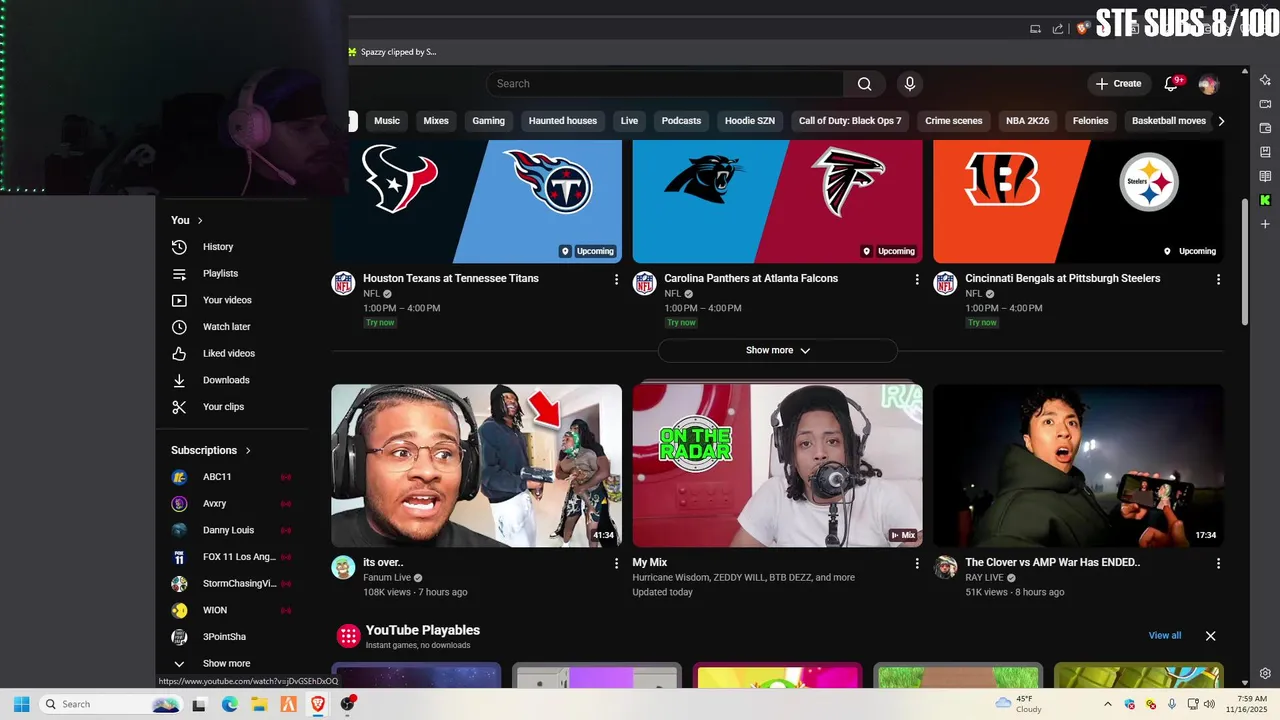Open Brave Talk camera icon in sidebar

click(1265, 104)
